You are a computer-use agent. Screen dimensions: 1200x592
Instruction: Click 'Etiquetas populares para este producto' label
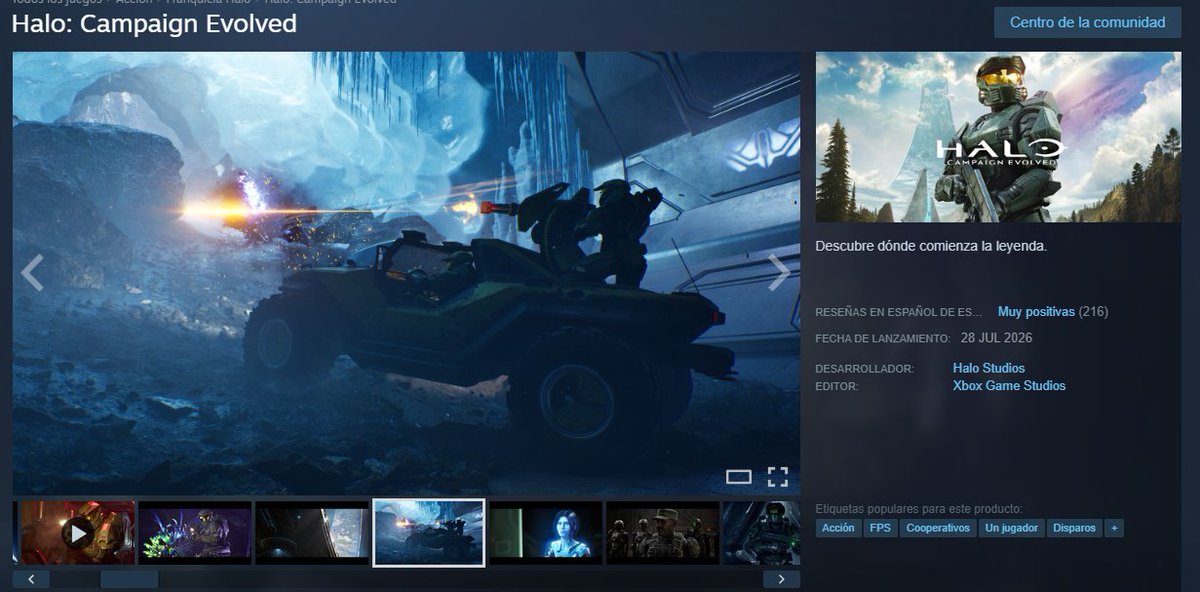pyautogui.click(x=919, y=509)
